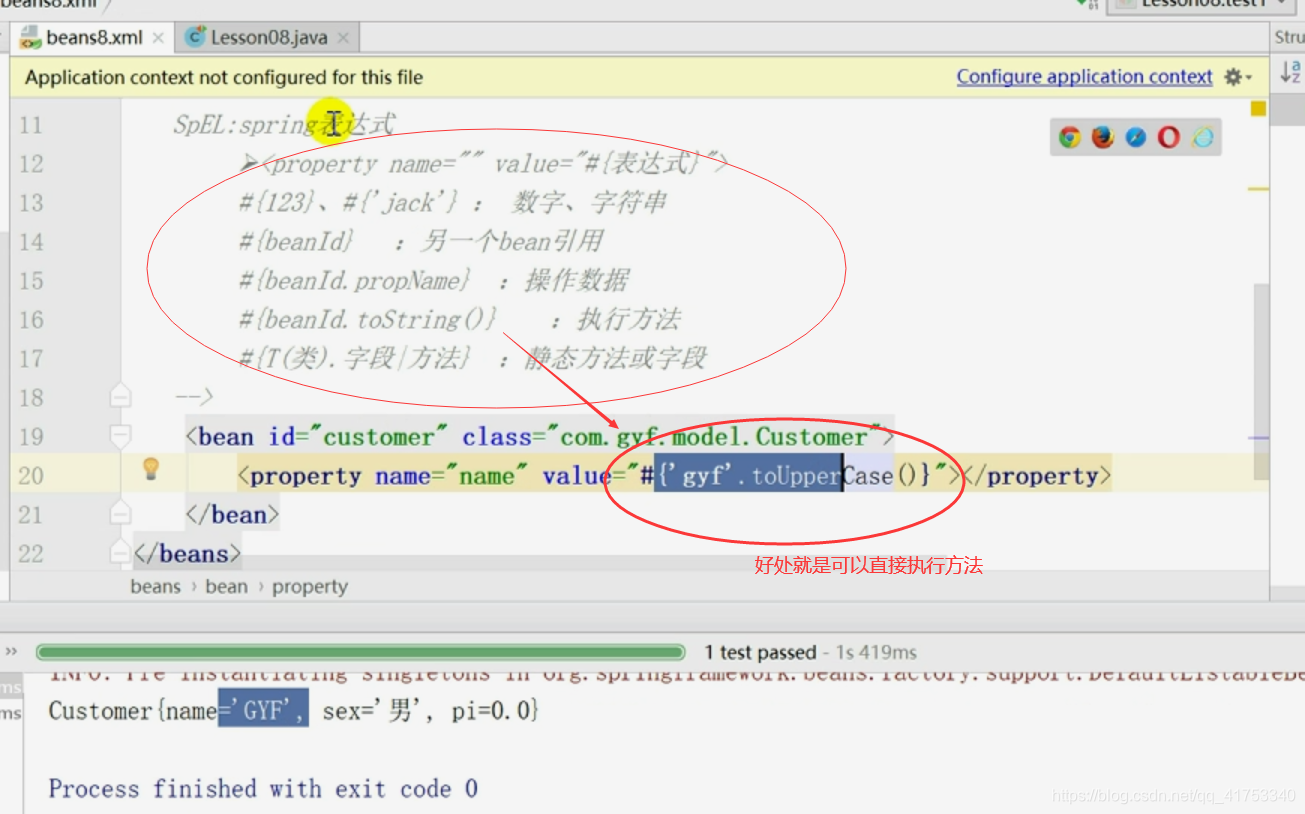This screenshot has width=1305, height=814.
Task: Collapse the bean tag fold at line 19
Action: pos(120,436)
